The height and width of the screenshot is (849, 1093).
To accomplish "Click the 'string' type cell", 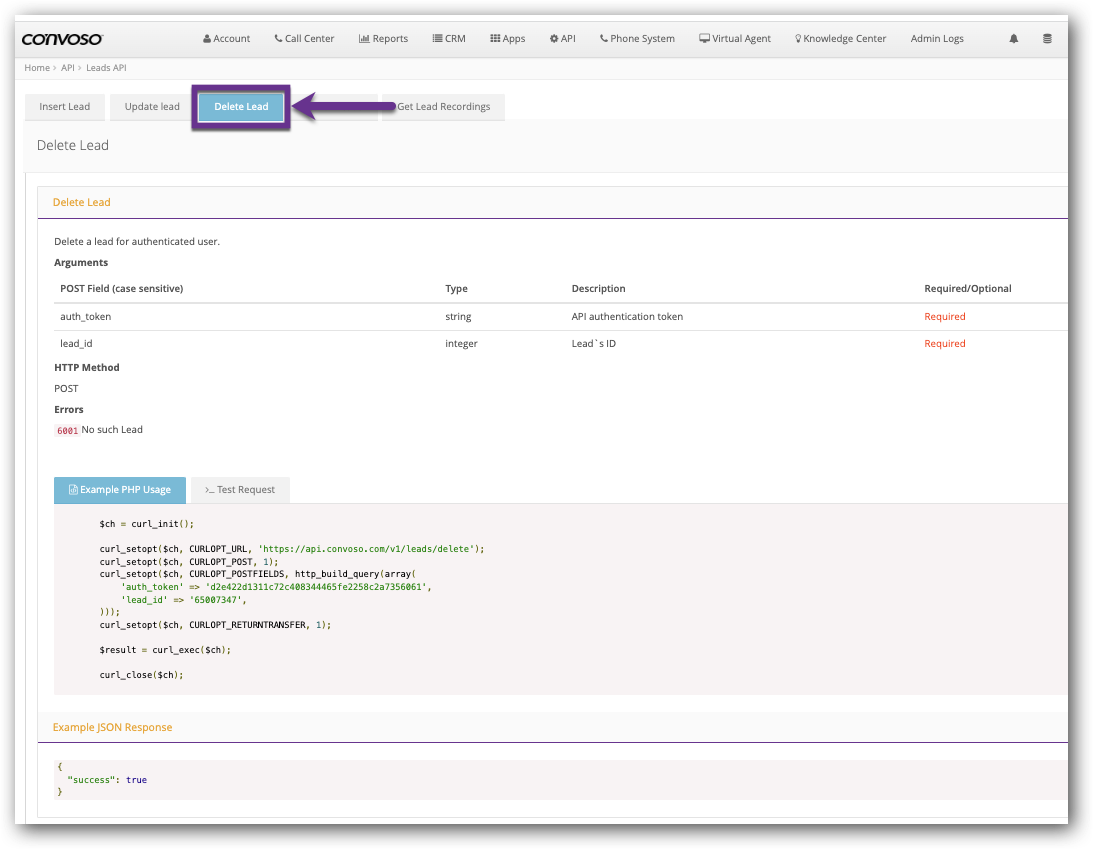I will coord(458,316).
